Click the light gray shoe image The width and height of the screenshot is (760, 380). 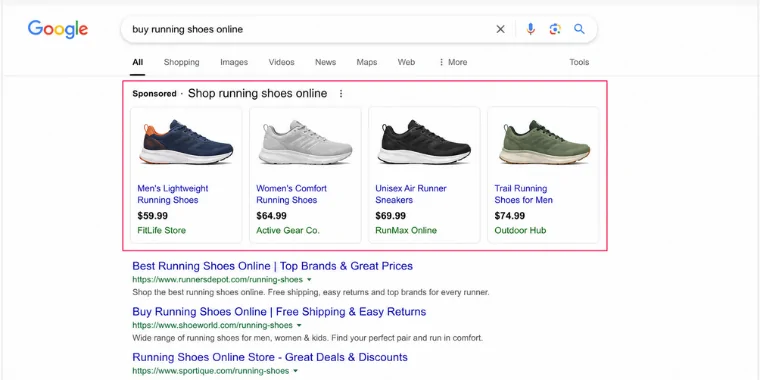pyautogui.click(x=305, y=142)
